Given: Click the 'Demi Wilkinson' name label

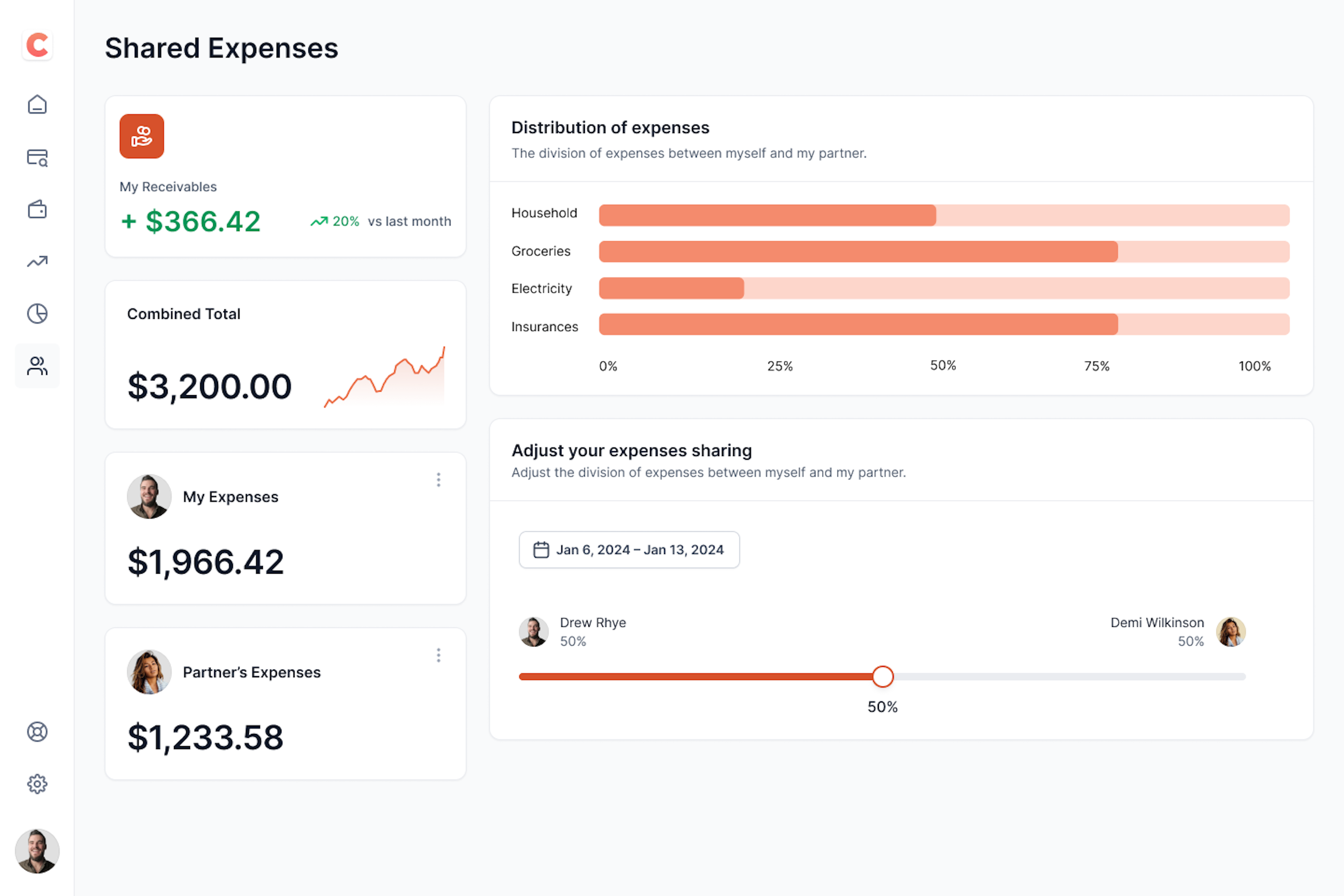Looking at the screenshot, I should [1157, 622].
